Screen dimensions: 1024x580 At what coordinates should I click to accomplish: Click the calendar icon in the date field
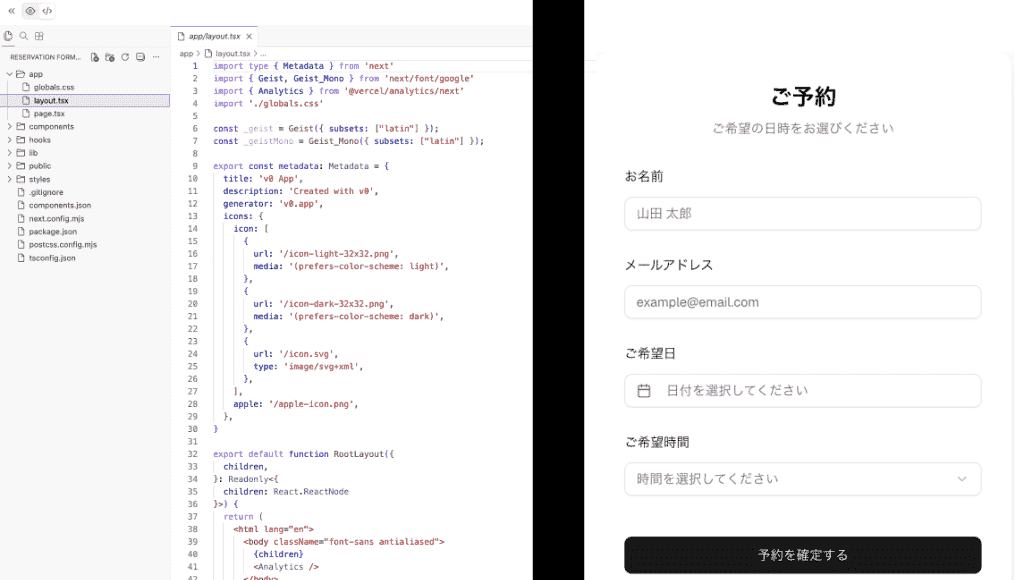click(644, 391)
